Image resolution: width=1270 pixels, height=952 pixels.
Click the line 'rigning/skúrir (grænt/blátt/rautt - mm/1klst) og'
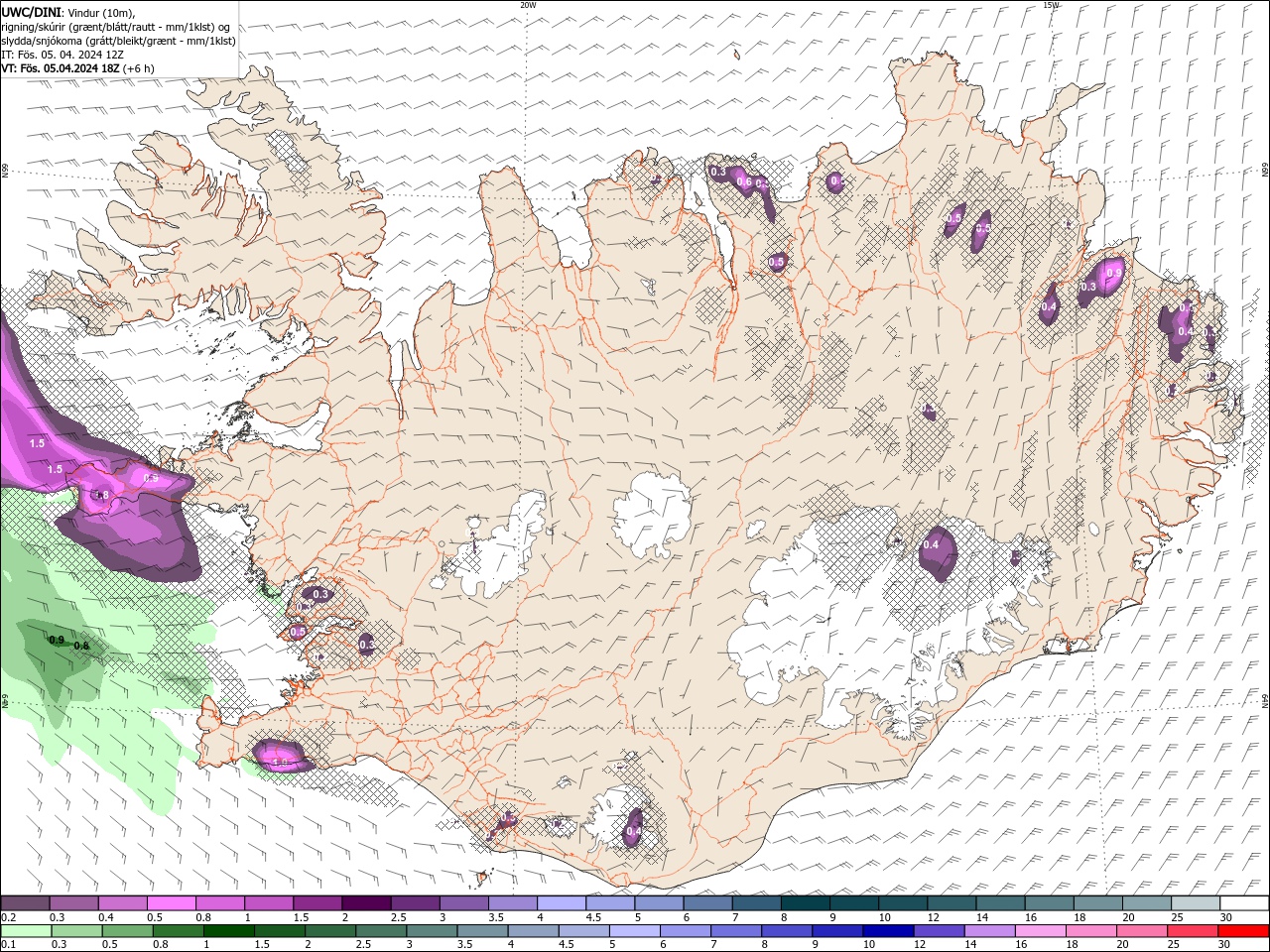tap(117, 27)
